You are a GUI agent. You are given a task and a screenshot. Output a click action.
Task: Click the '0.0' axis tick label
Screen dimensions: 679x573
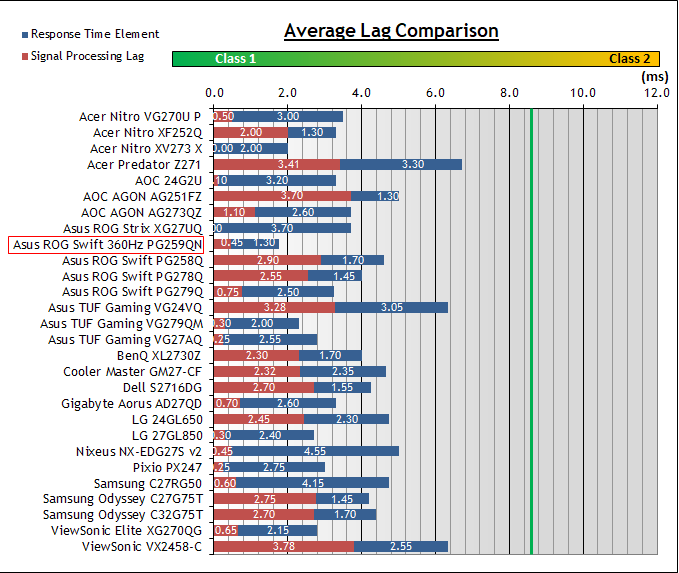[214, 93]
